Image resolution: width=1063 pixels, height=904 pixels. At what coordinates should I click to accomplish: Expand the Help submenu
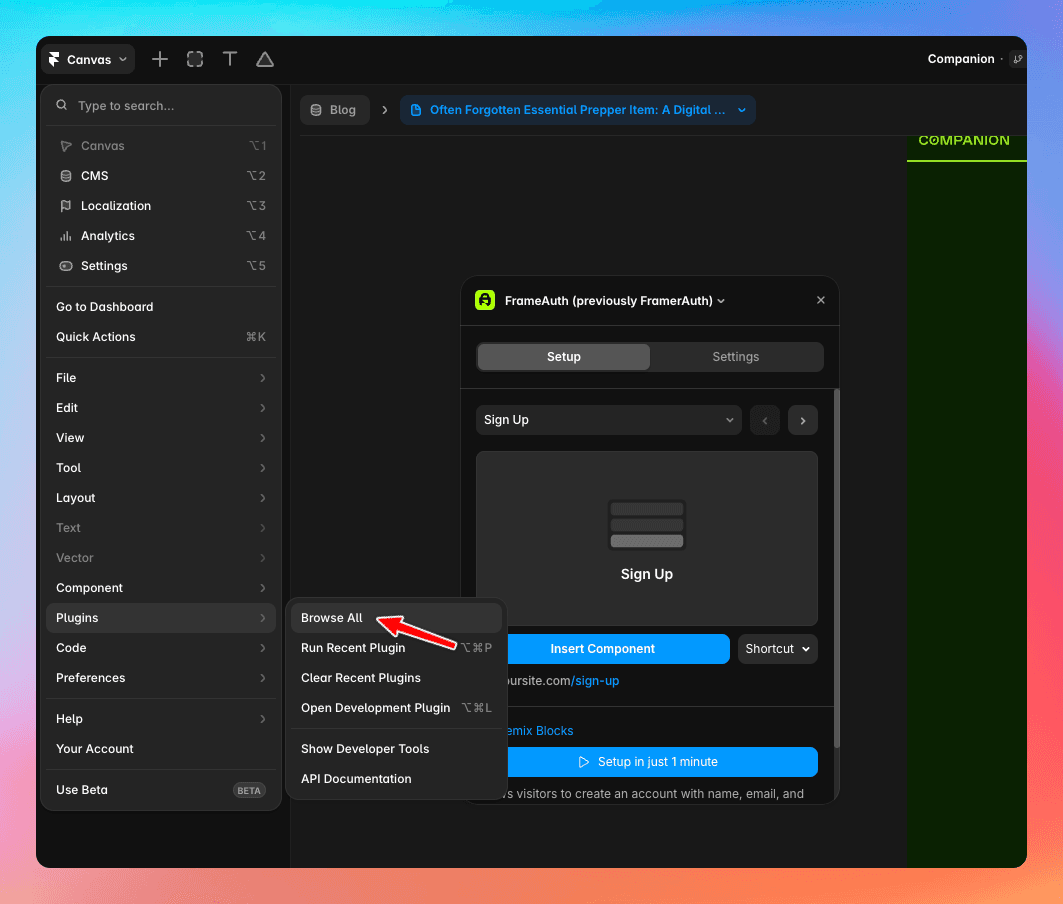161,719
